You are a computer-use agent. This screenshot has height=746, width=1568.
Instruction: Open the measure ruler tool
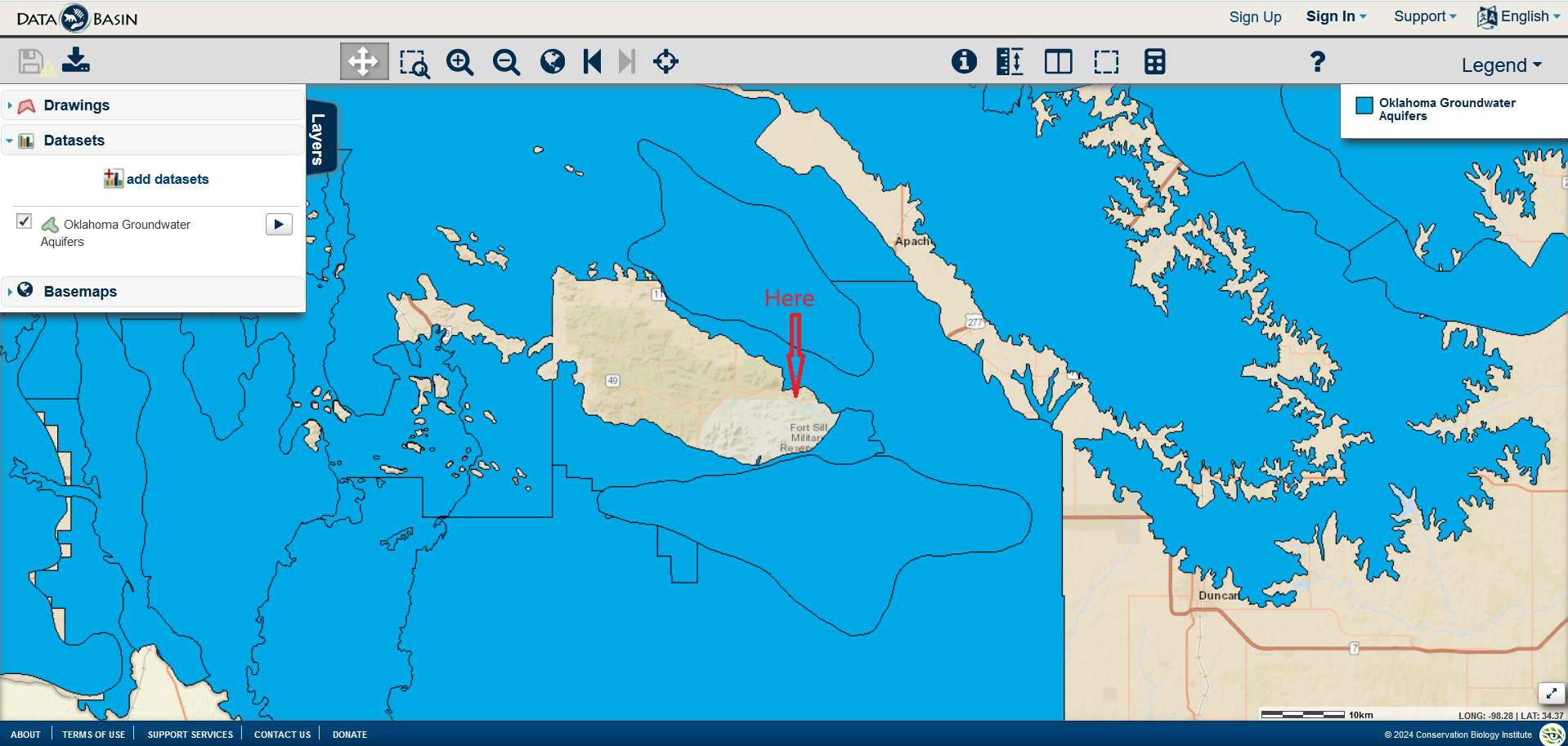point(1010,61)
